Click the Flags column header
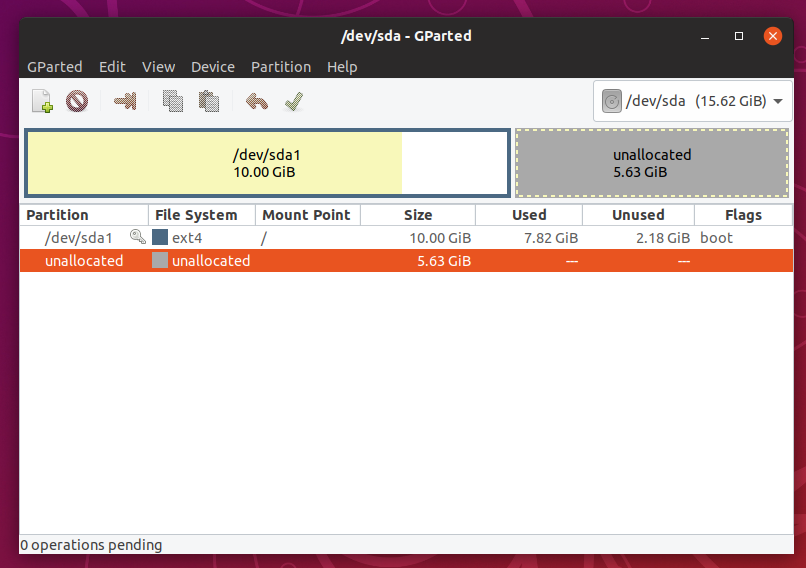Image resolution: width=806 pixels, height=568 pixels. (x=743, y=215)
